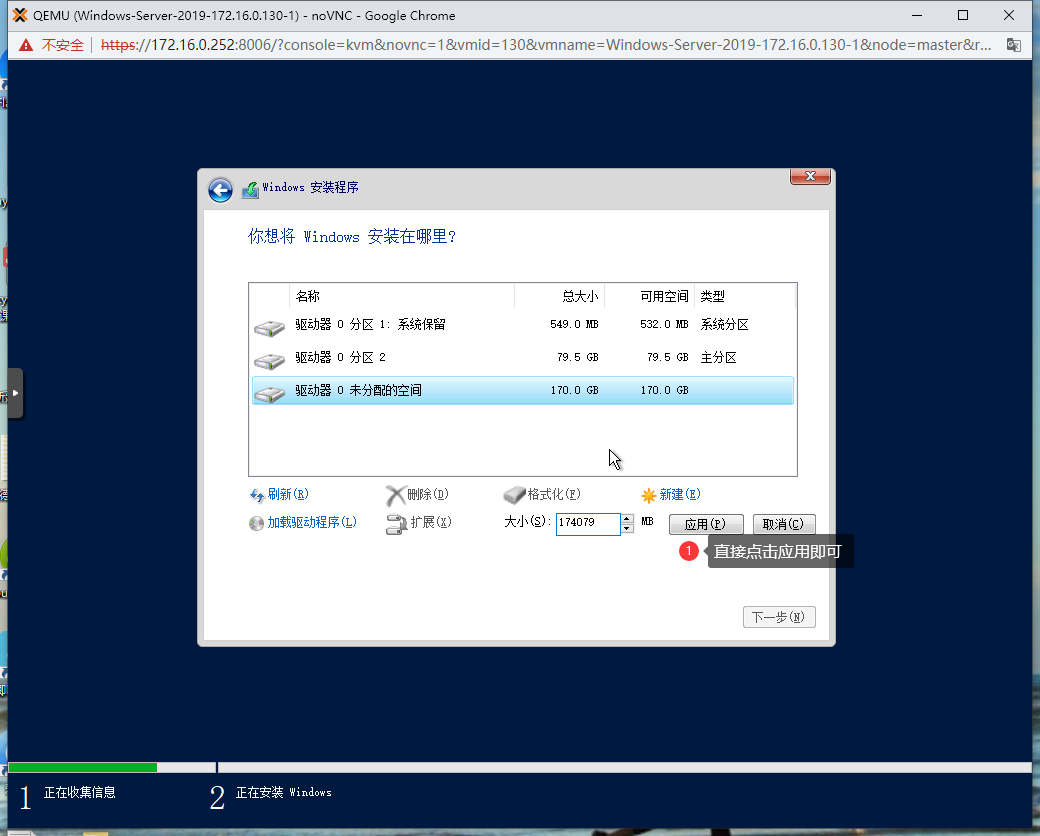Click the 格式化(F) format option
This screenshot has height=836, width=1040.
pos(554,494)
